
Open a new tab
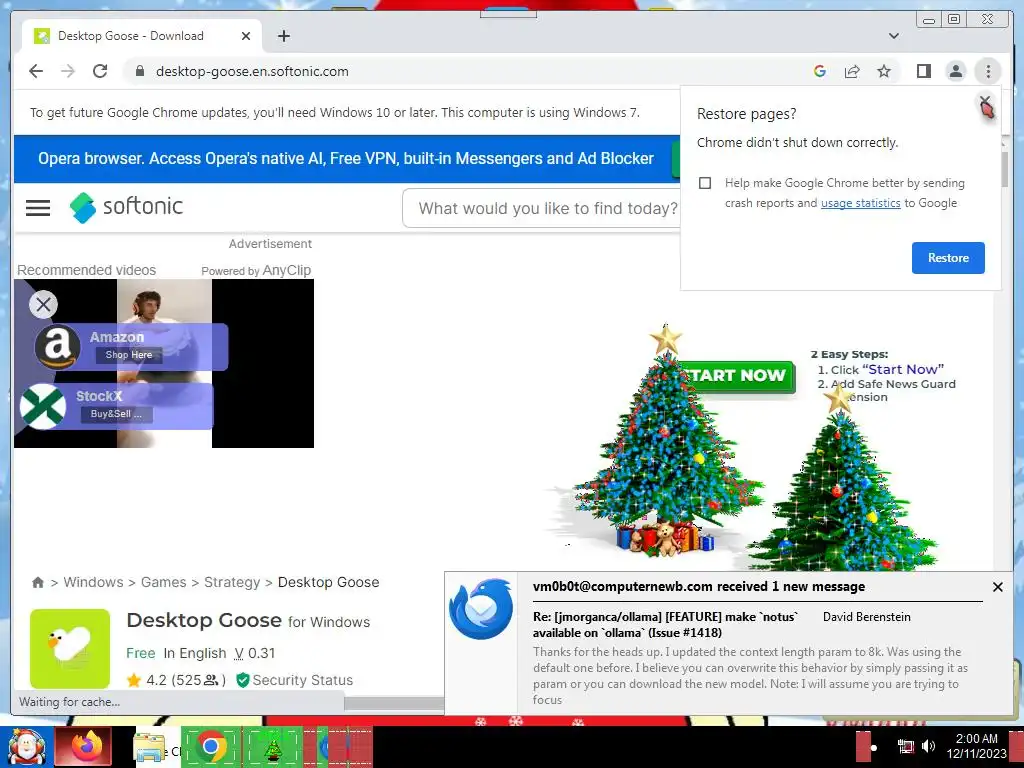pos(283,36)
